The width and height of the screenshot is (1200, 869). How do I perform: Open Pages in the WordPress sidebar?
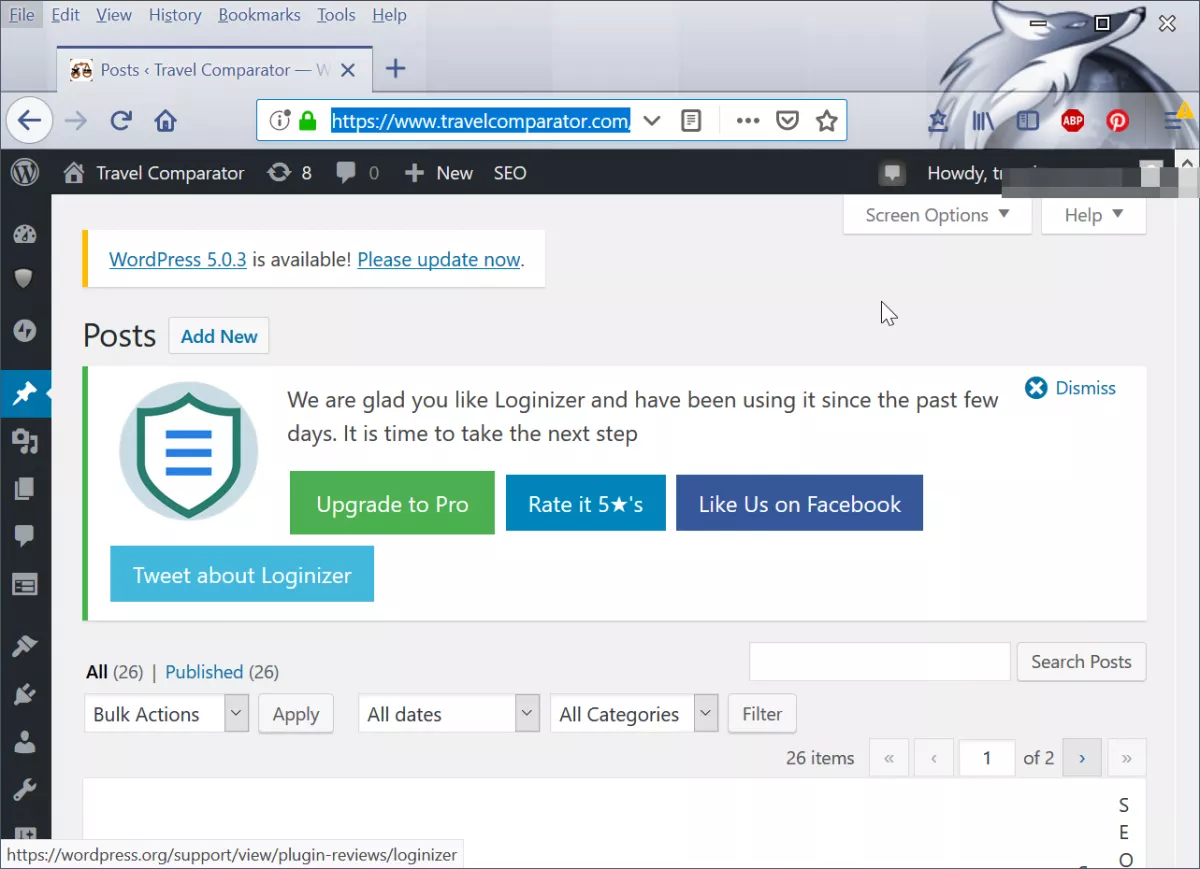tap(25, 489)
